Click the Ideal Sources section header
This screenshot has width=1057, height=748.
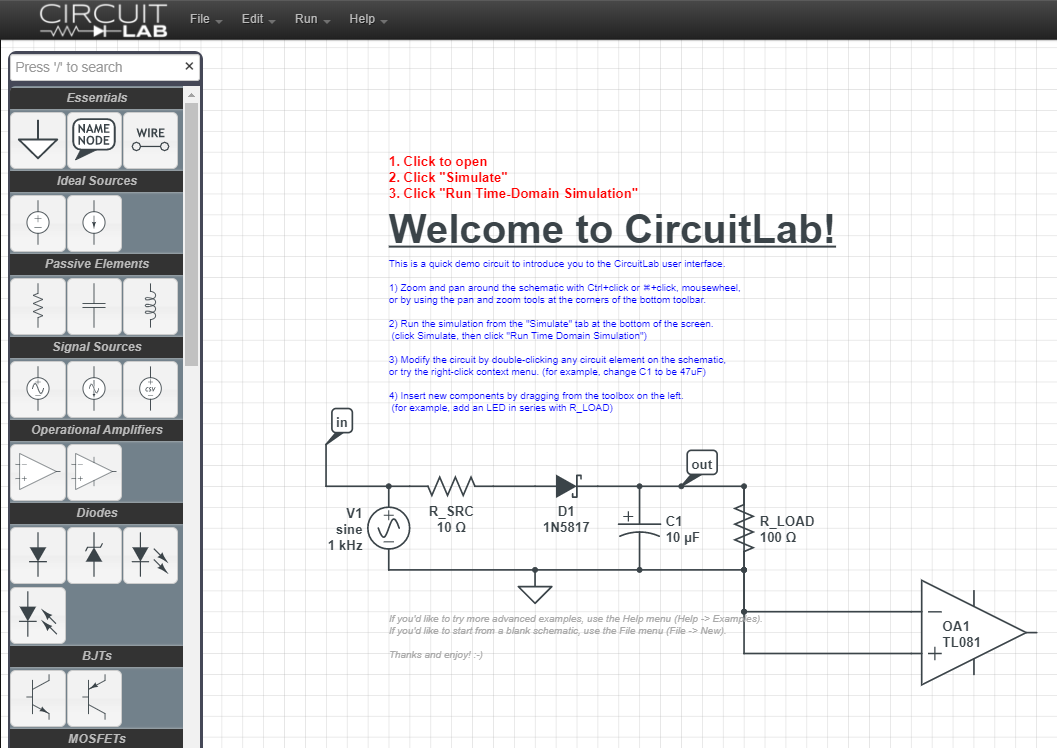coord(96,181)
